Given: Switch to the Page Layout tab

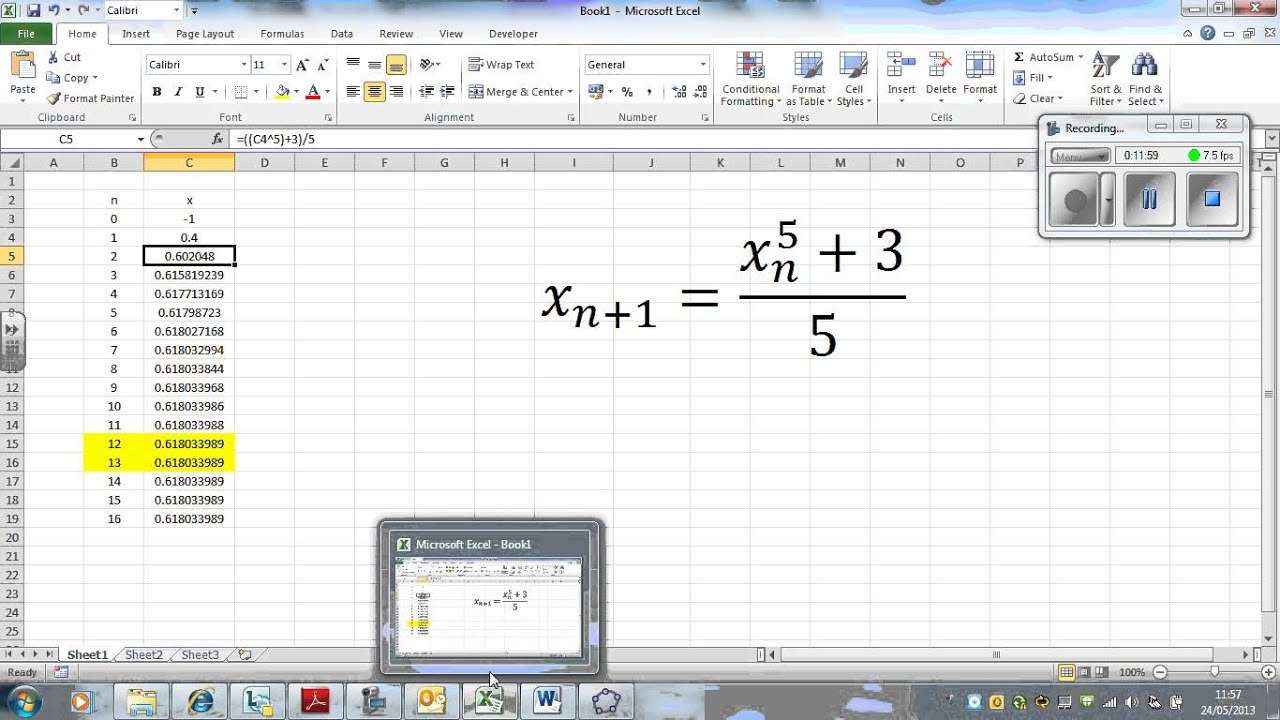Looking at the screenshot, I should click(205, 34).
